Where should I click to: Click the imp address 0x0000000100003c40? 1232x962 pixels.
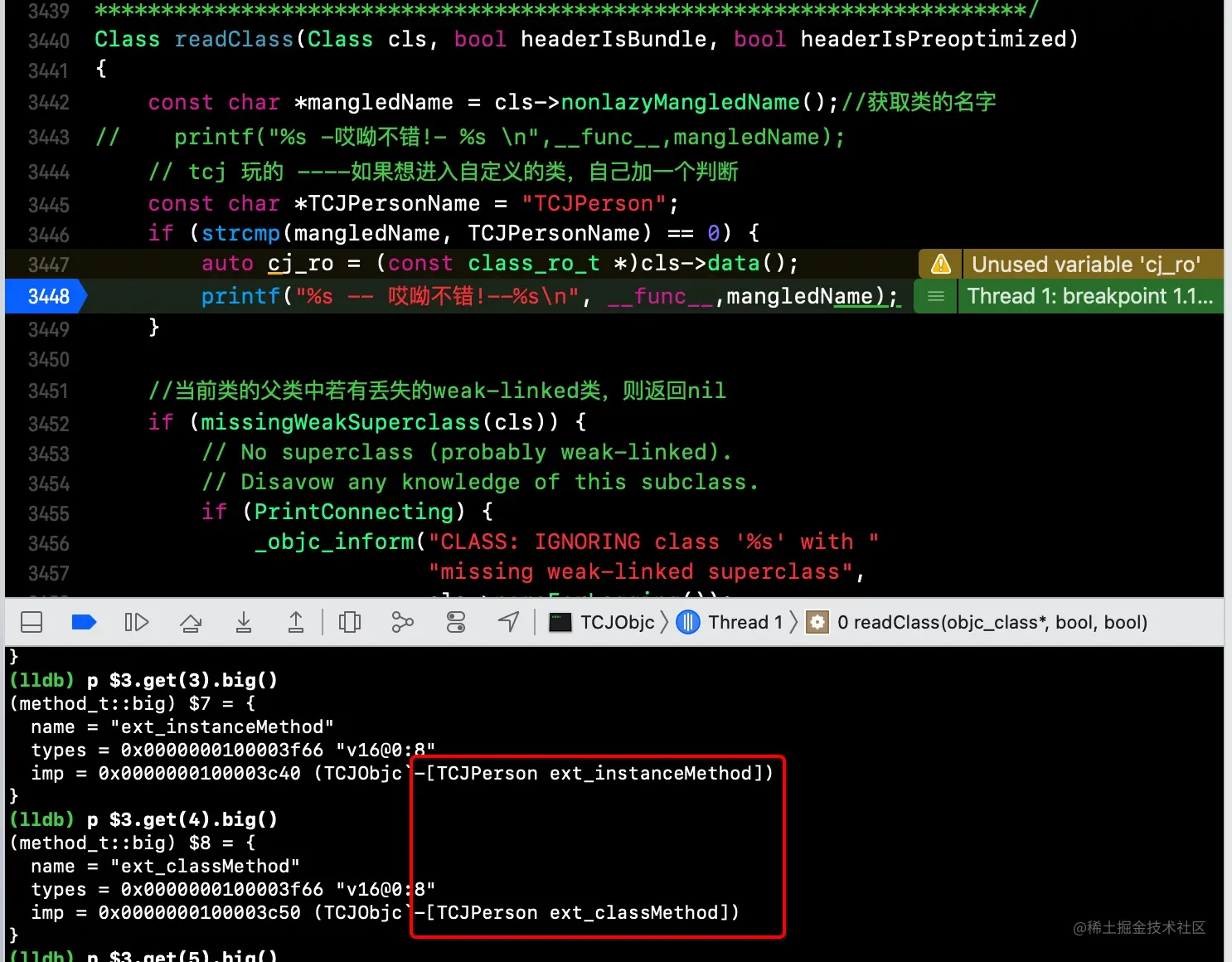tap(199, 773)
